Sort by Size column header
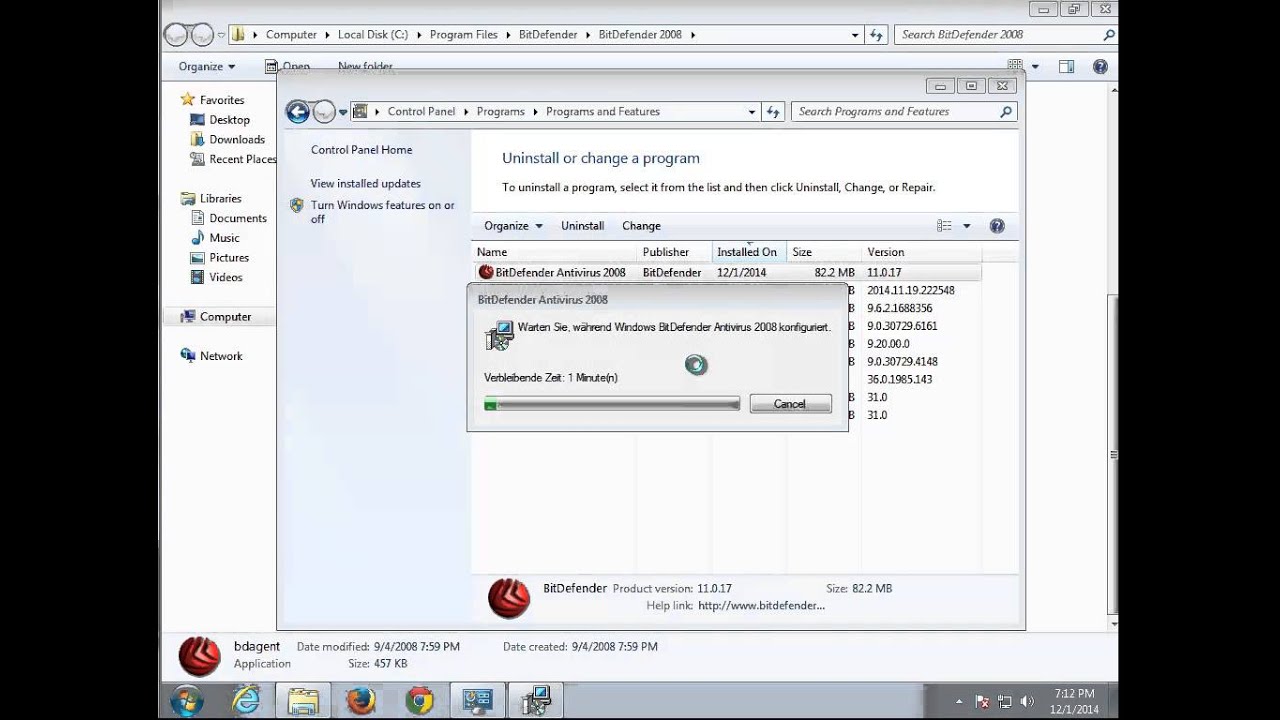 pos(824,252)
